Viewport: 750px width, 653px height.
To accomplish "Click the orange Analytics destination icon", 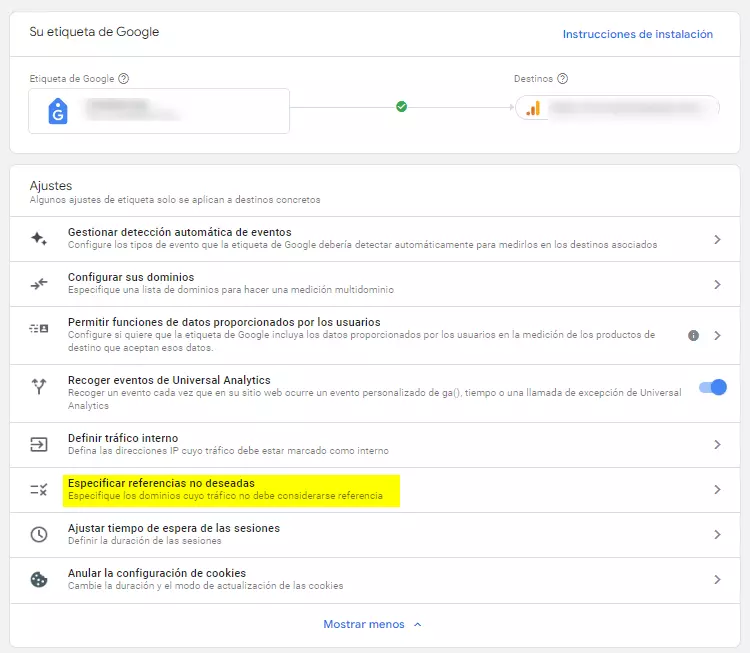I will coord(533,108).
